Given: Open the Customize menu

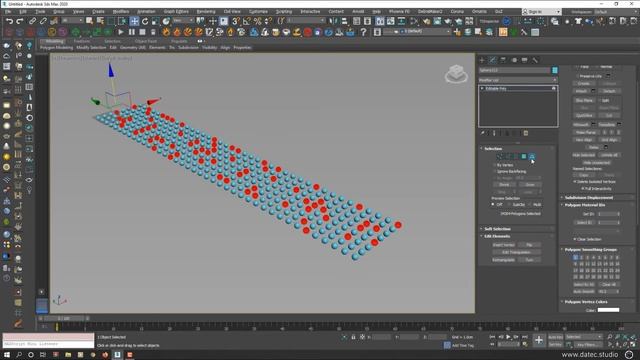Looking at the screenshot, I should (258, 12).
